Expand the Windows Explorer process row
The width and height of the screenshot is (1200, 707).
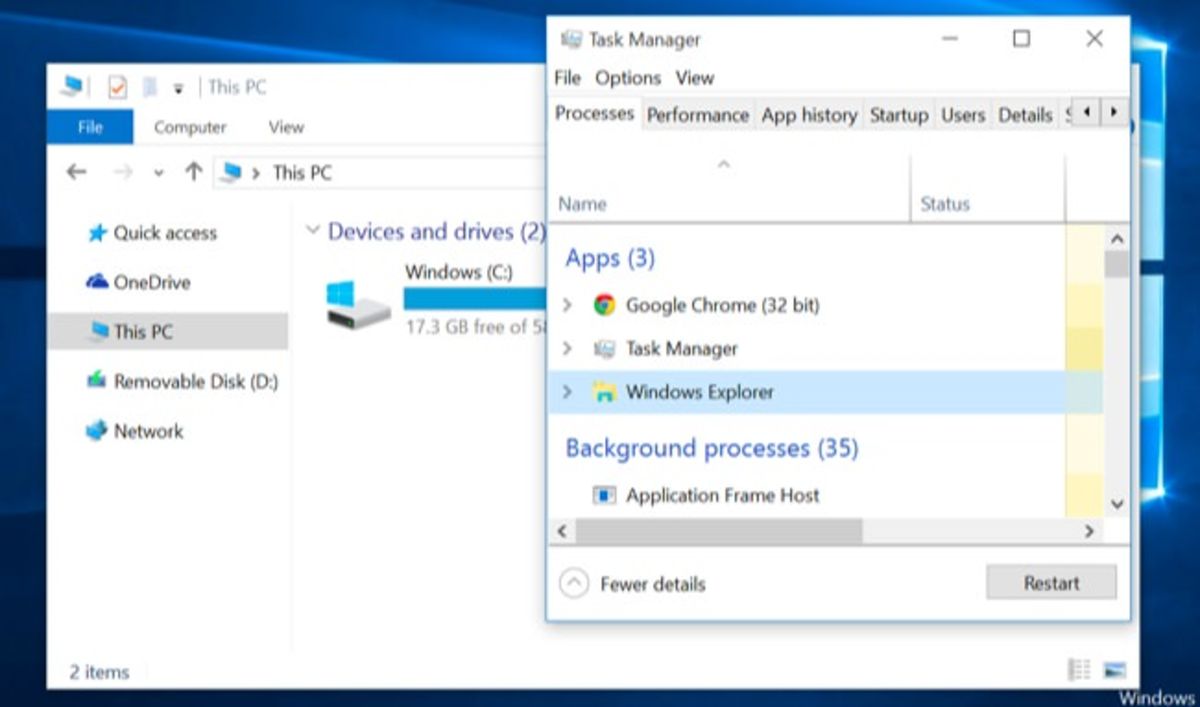(568, 392)
